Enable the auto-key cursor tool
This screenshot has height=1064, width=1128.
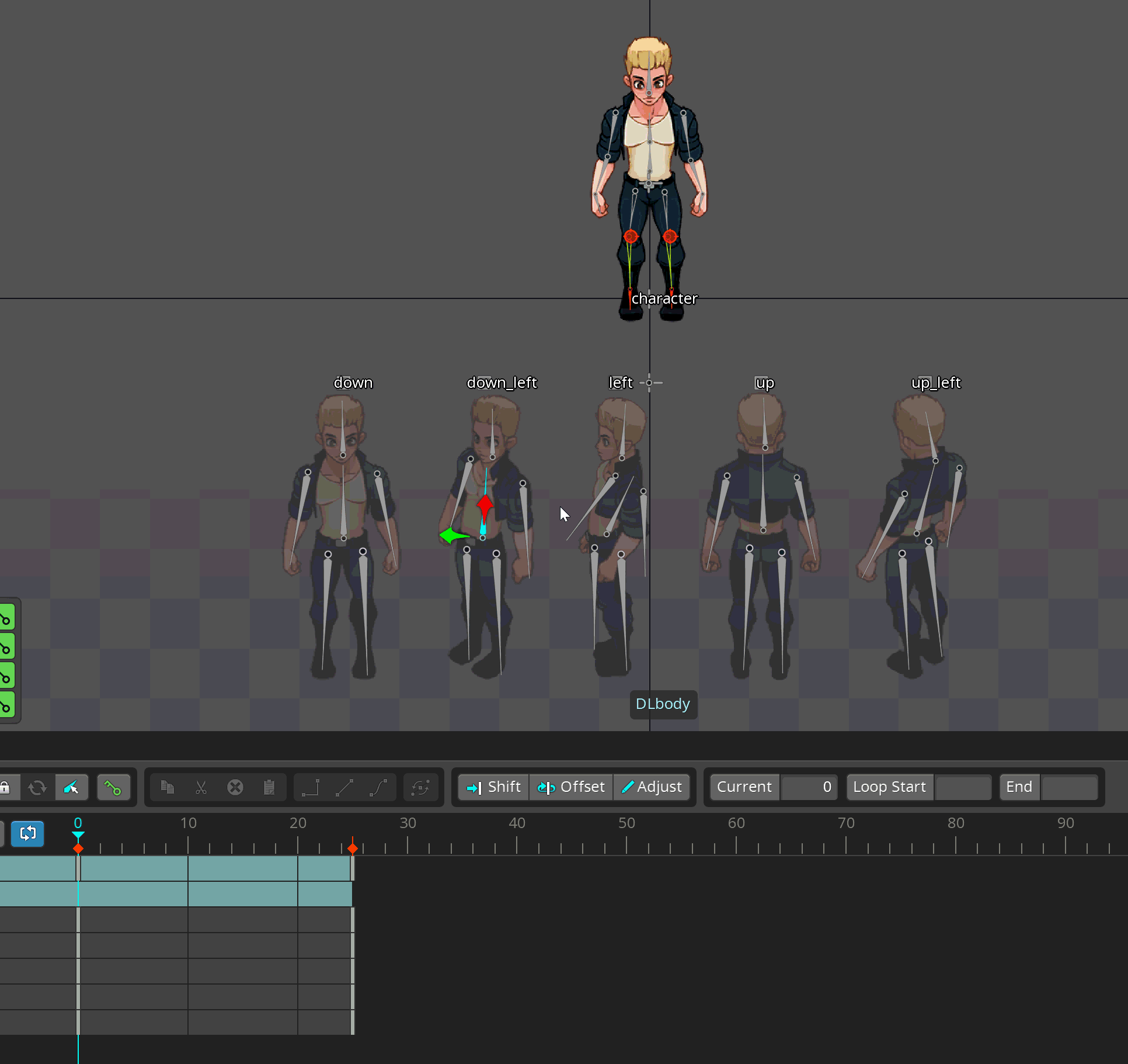(x=72, y=787)
